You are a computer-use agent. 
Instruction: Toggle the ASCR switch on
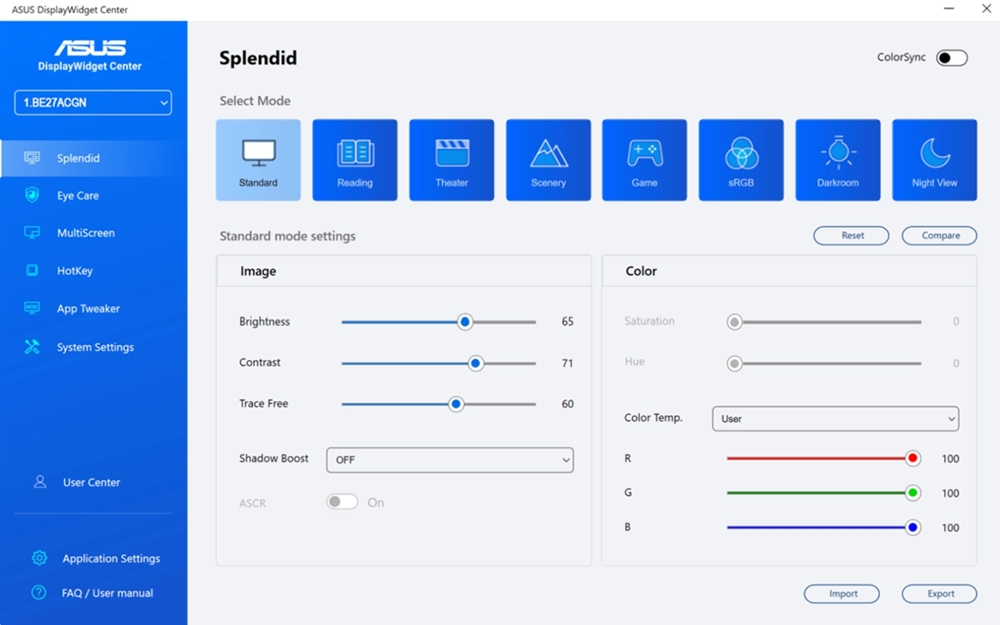tap(342, 502)
